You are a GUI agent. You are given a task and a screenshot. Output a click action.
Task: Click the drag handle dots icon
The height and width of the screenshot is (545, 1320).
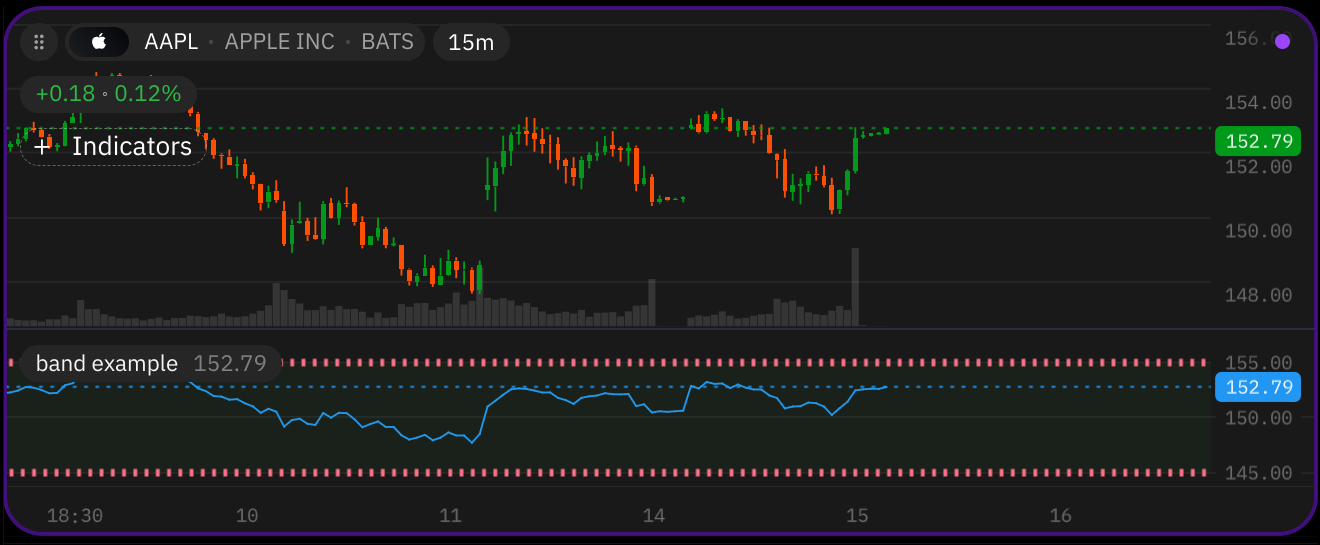(39, 42)
